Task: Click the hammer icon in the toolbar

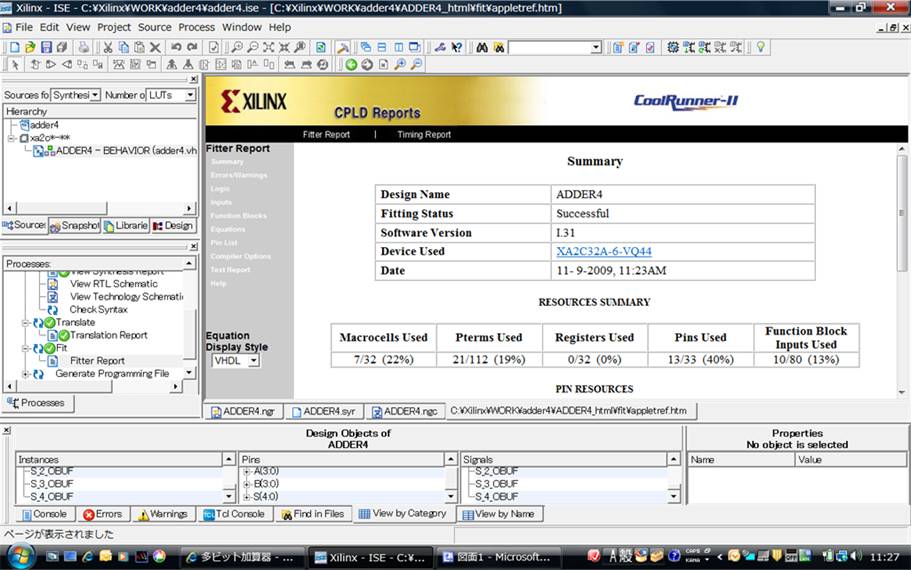Action: [343, 48]
